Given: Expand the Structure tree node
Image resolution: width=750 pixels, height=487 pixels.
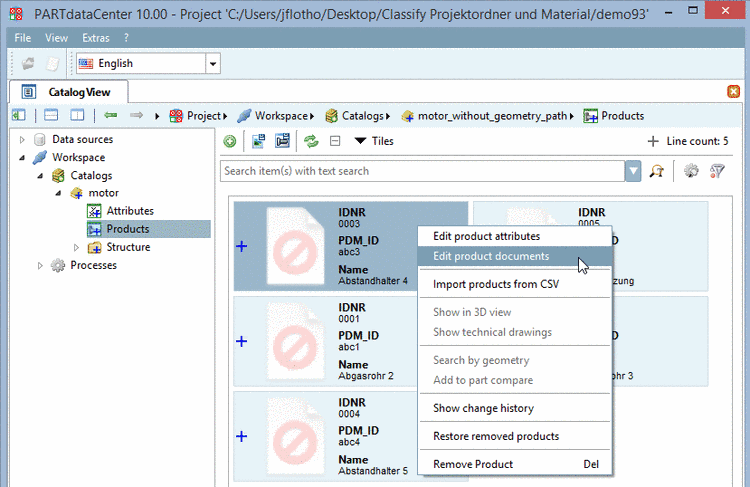Looking at the screenshot, I should [77, 248].
